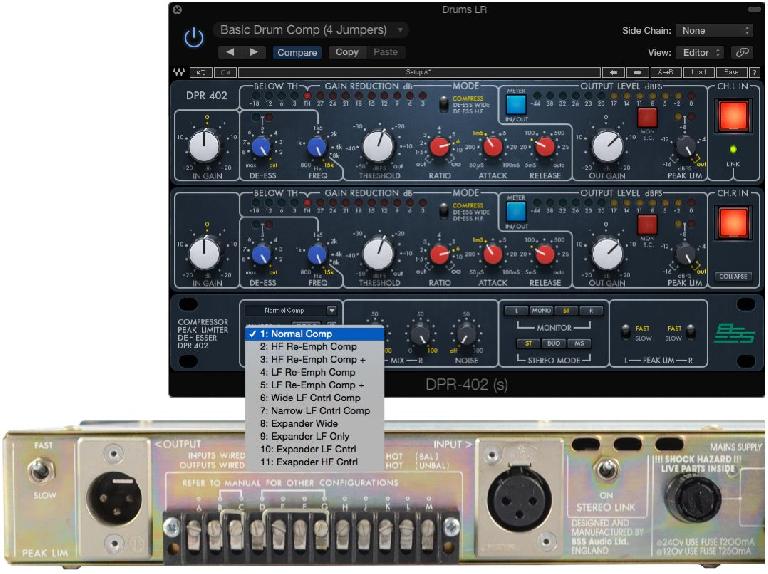The image size is (768, 574).
Task: Toggle blue Meter In/Out button bottom channel
Action: (516, 211)
